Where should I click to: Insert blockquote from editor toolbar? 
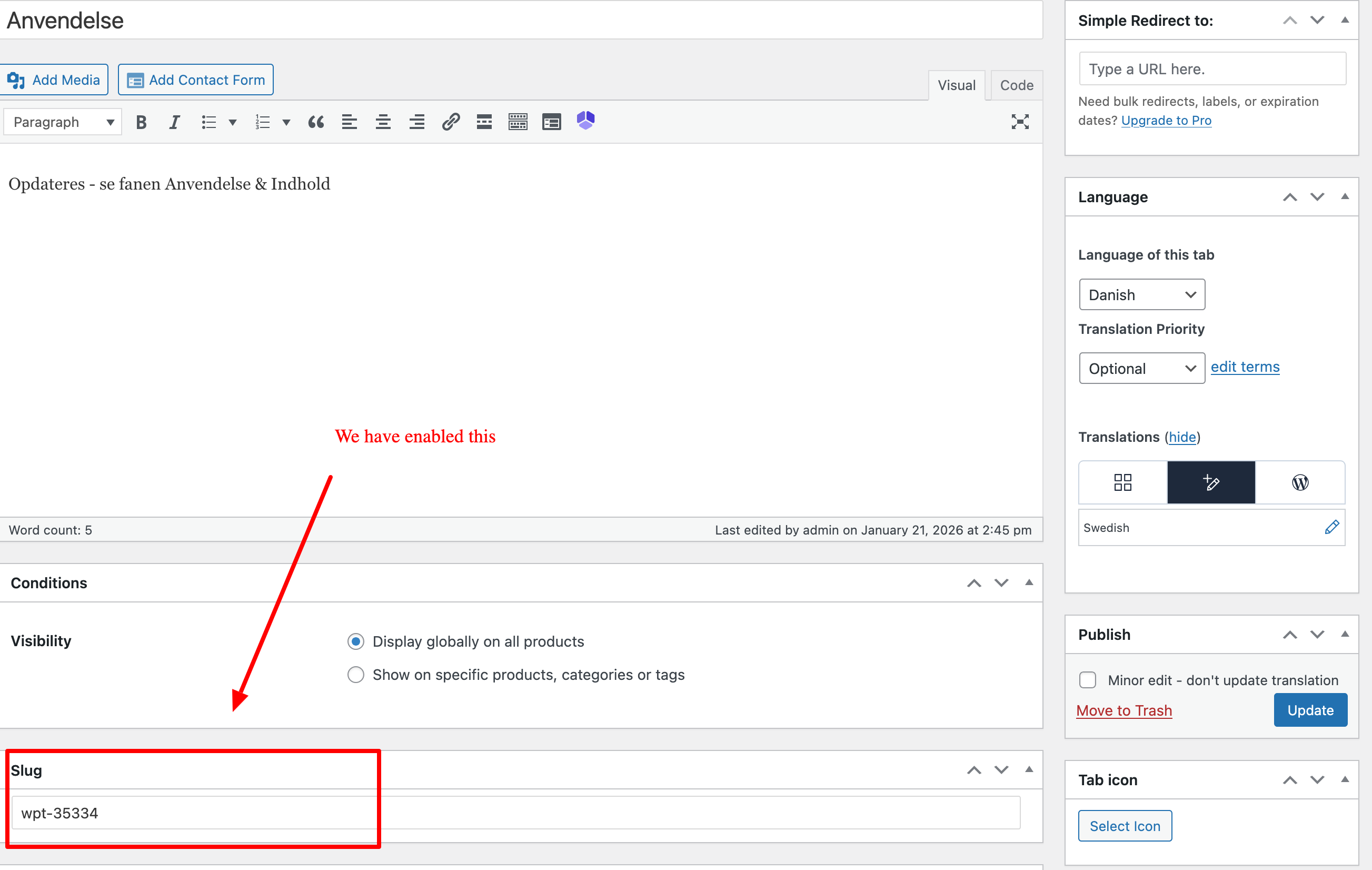pyautogui.click(x=316, y=122)
